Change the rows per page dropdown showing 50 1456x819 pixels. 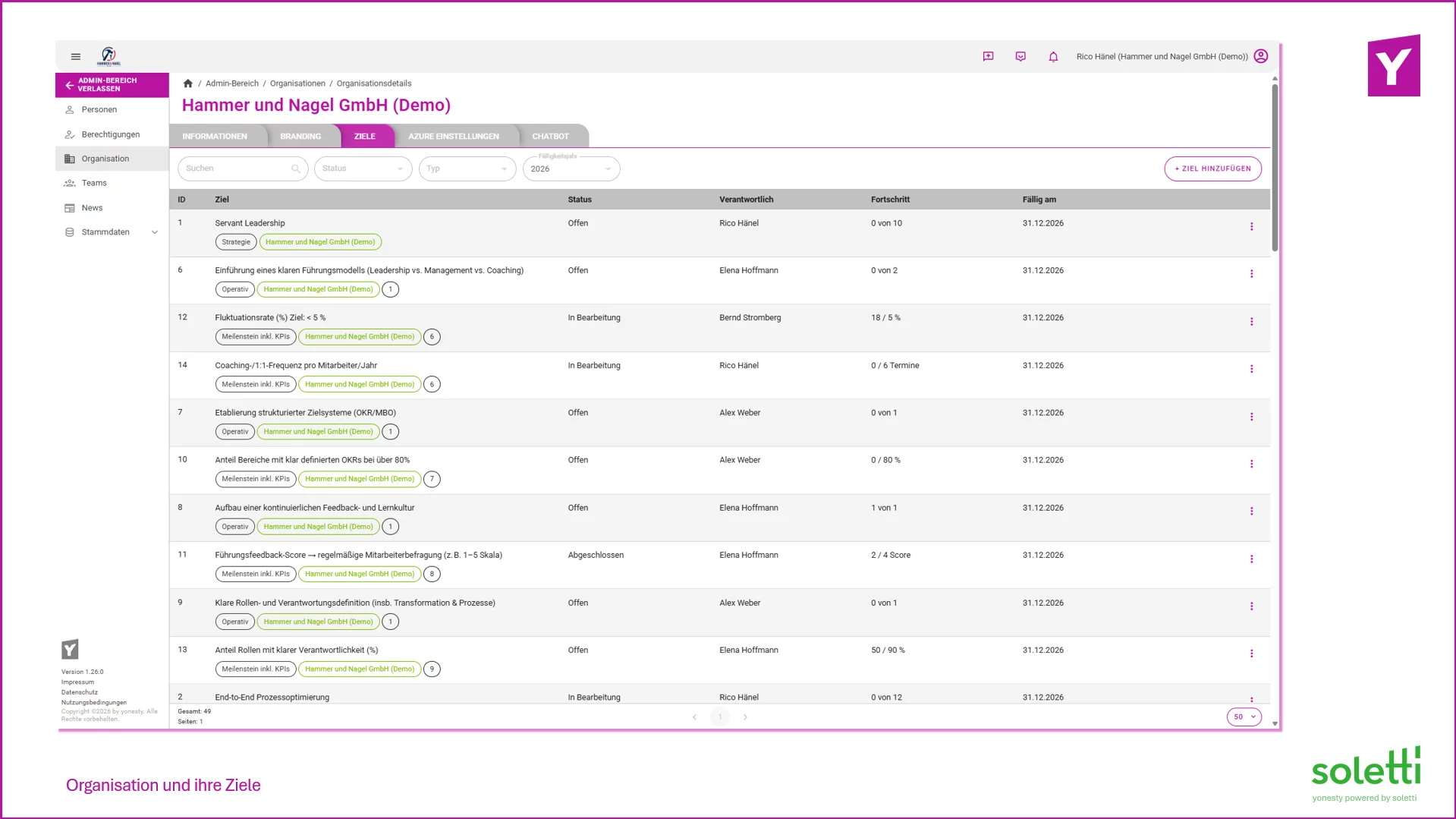coord(1244,717)
